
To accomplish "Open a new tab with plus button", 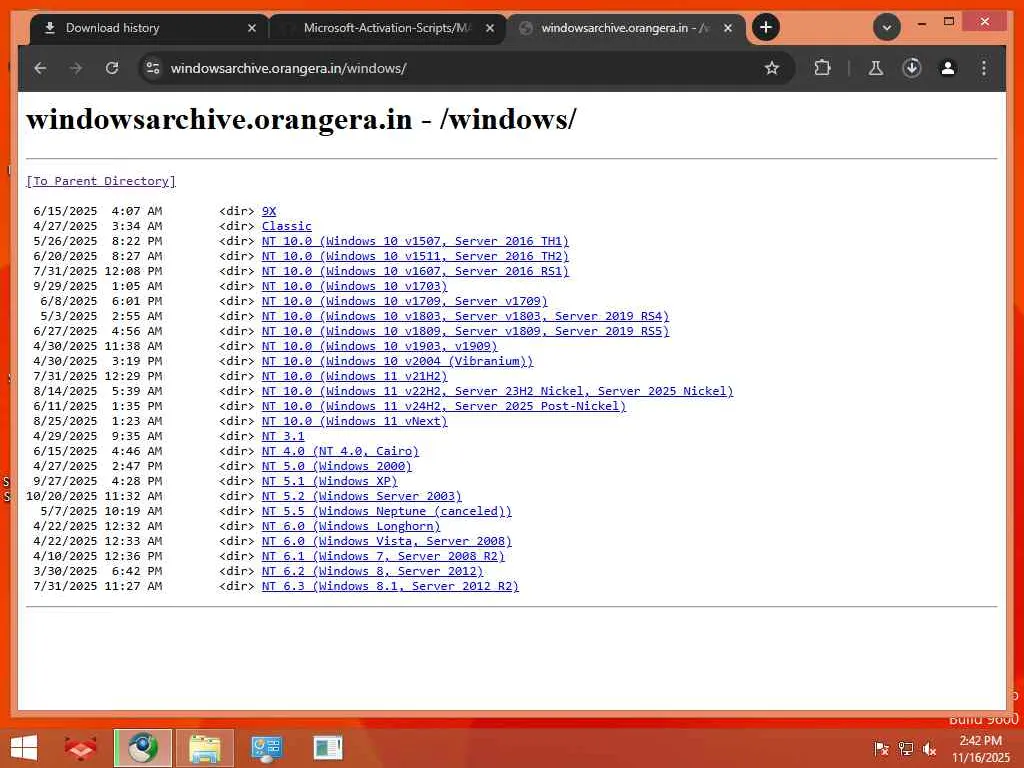I will pyautogui.click(x=766, y=27).
